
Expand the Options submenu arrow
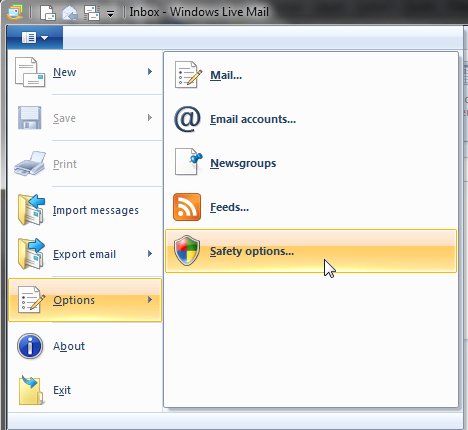click(x=150, y=300)
